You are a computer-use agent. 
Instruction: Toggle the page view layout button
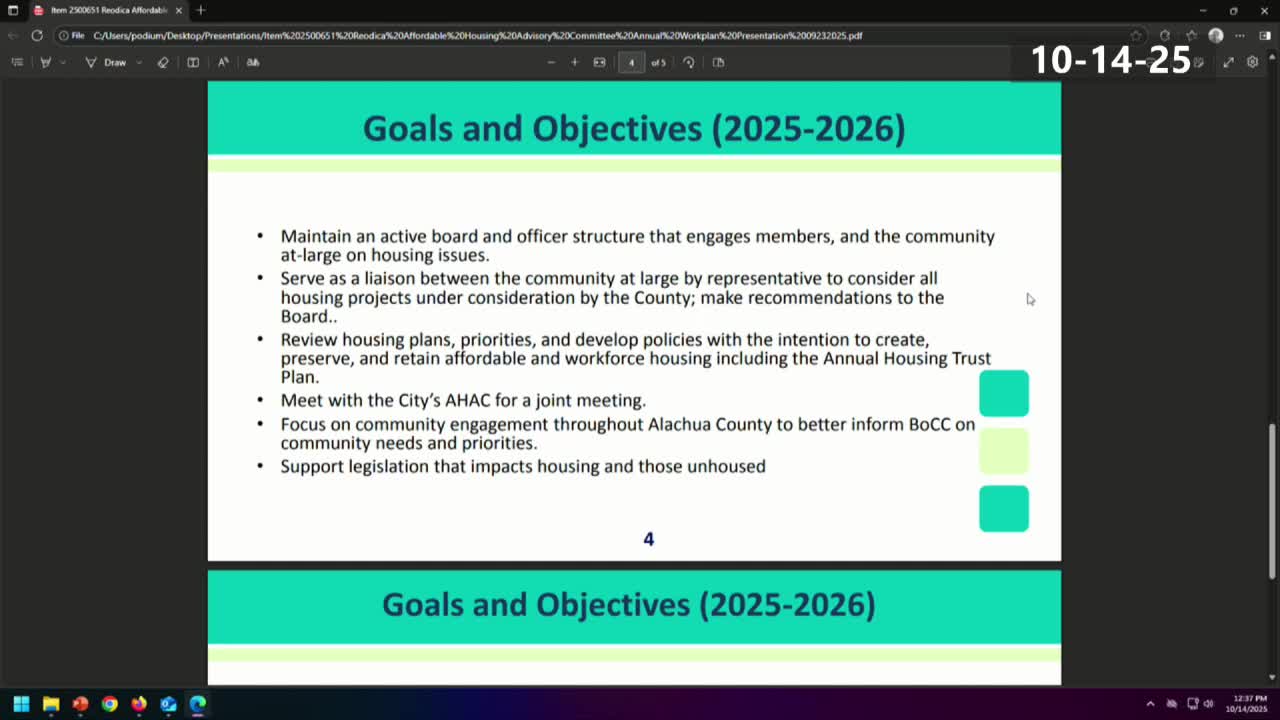click(x=193, y=62)
